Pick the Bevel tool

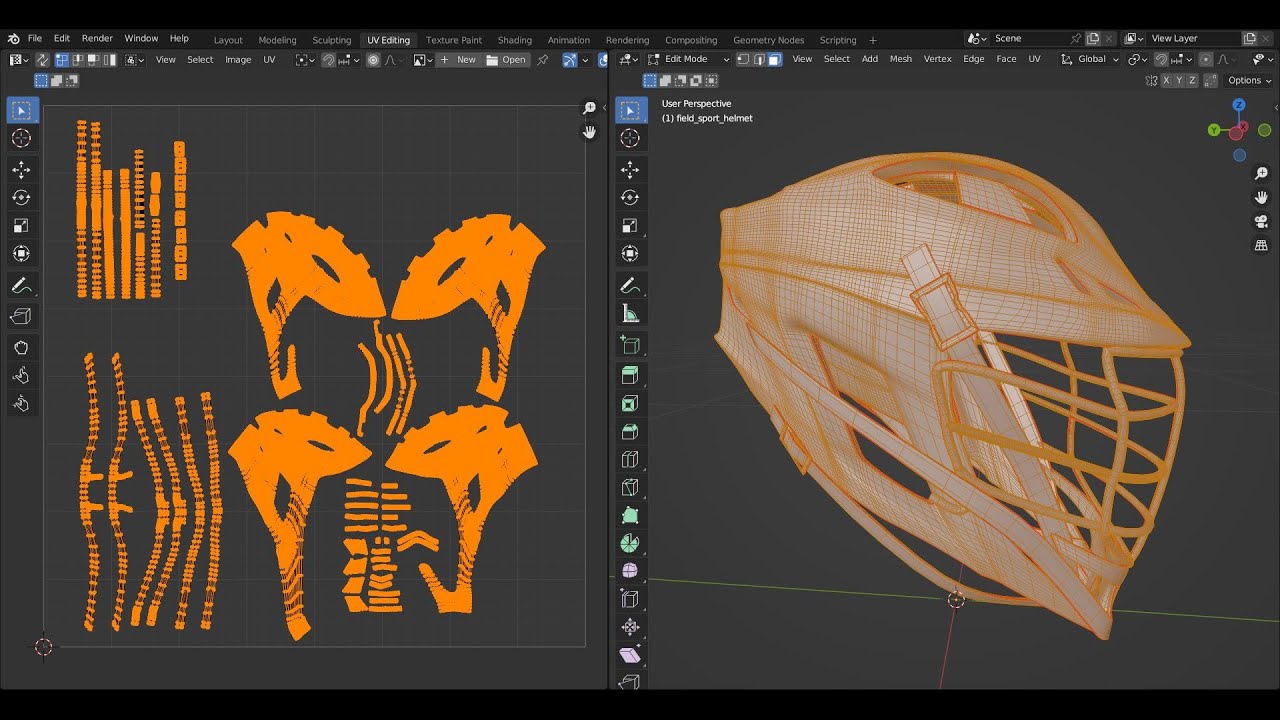(630, 432)
